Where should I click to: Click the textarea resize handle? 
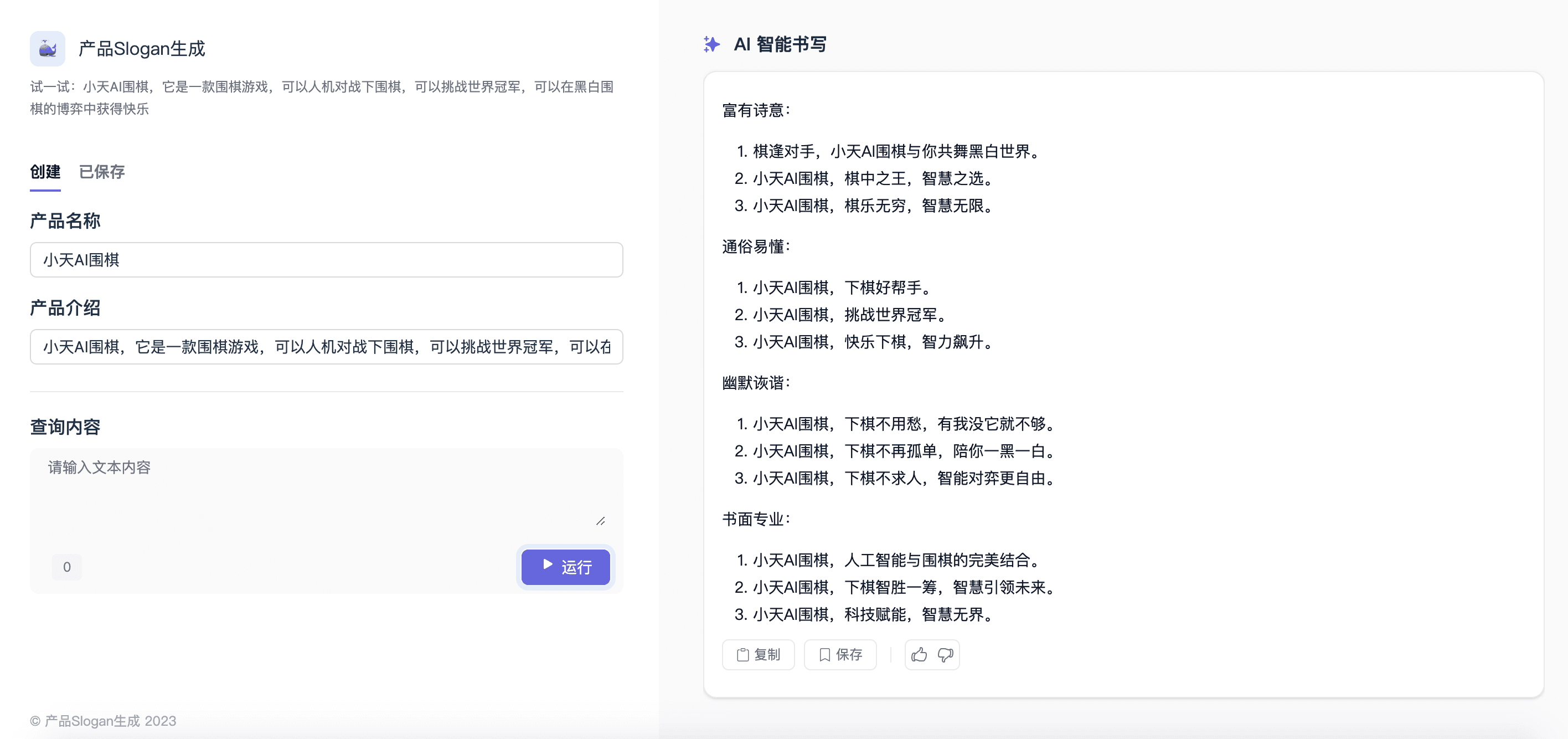[x=600, y=521]
